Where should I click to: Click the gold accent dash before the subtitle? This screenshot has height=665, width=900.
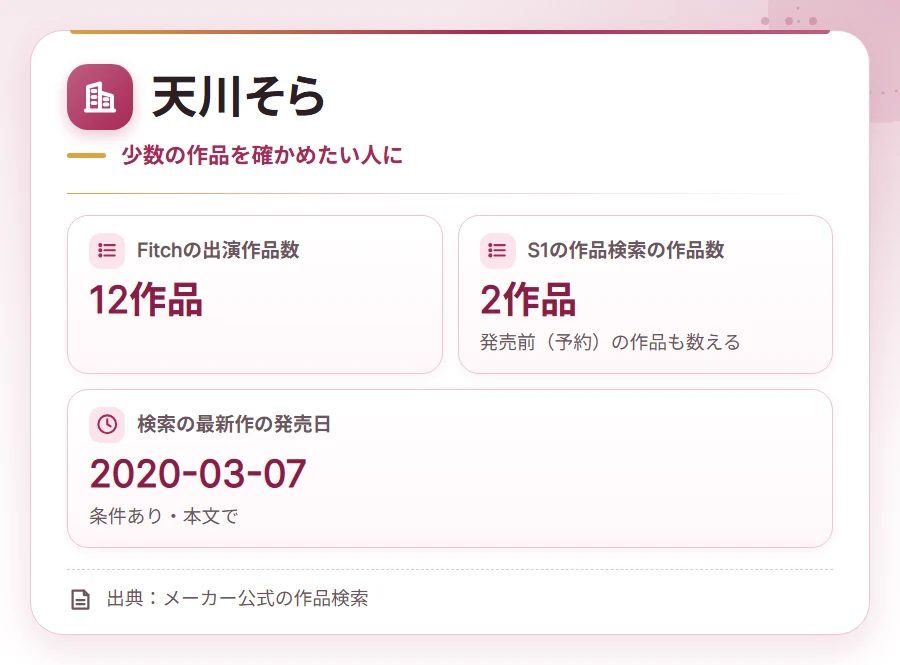87,155
